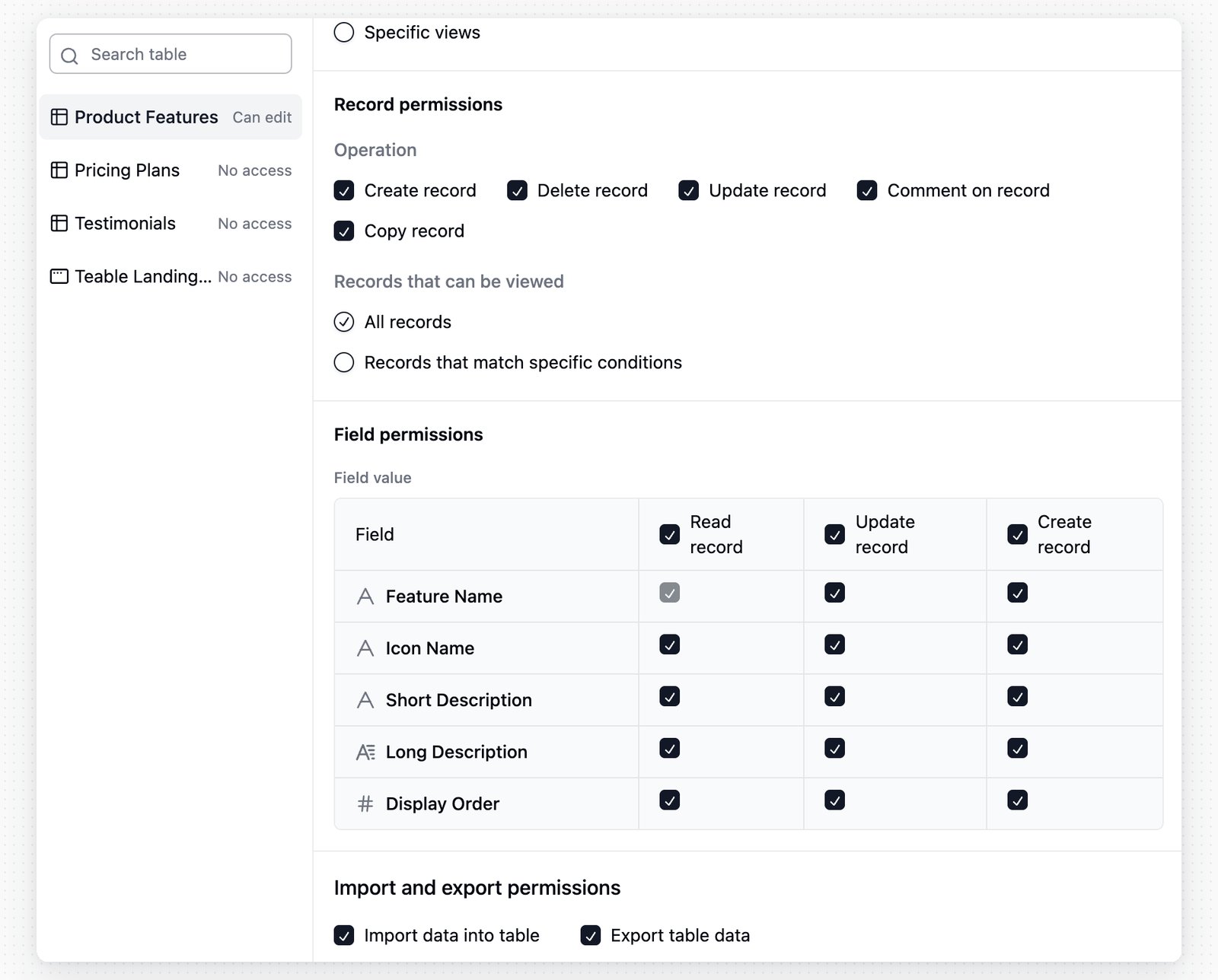The width and height of the screenshot is (1218, 980).
Task: Click the Short Description text field icon
Action: coord(365,700)
